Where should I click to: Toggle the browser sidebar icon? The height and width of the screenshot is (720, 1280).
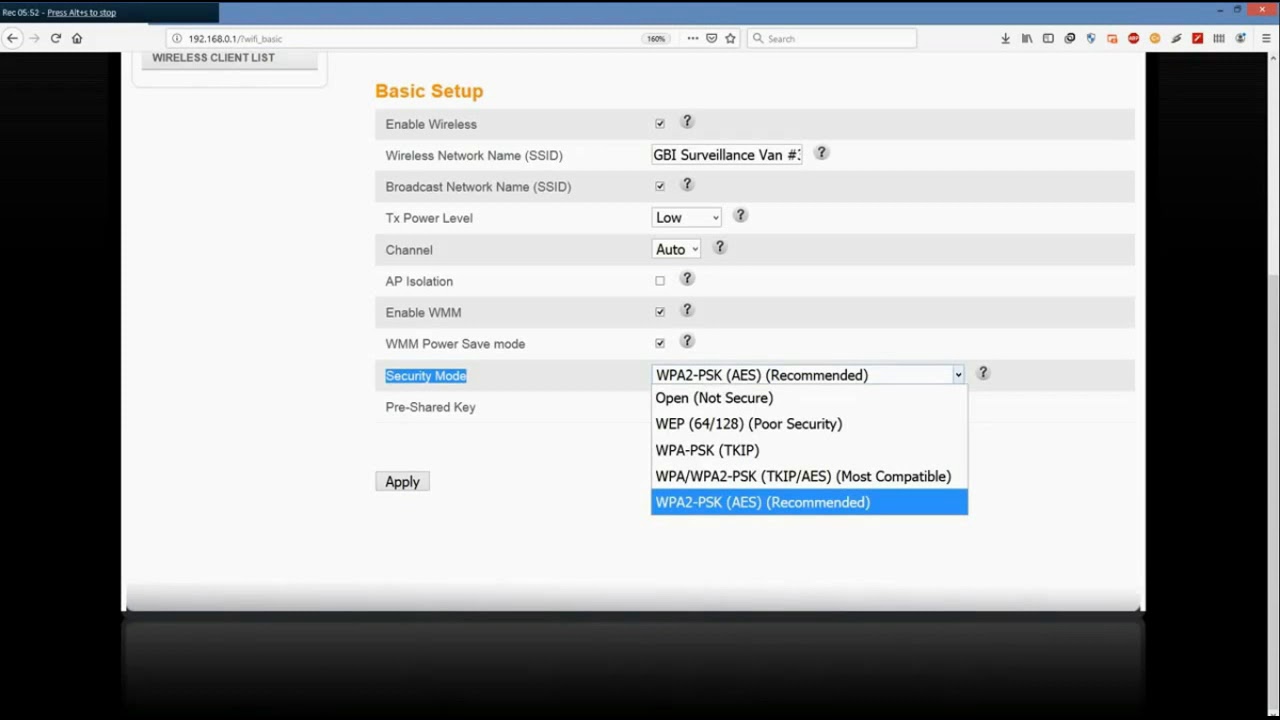point(1048,38)
